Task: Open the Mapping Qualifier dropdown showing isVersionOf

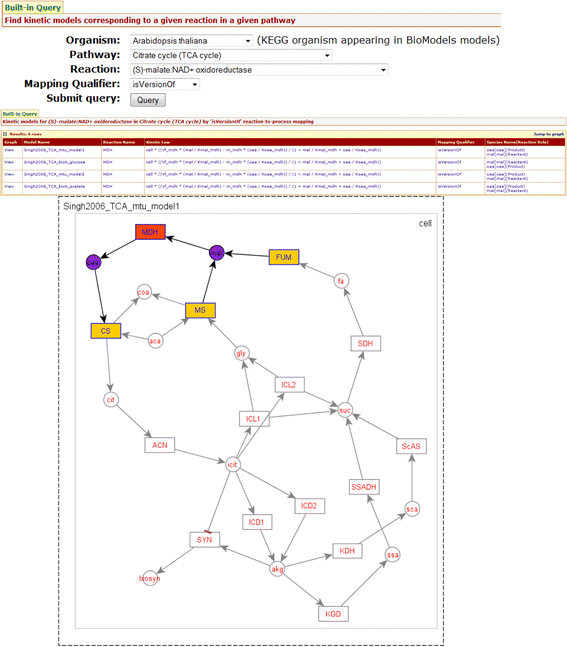Action: 165,84
